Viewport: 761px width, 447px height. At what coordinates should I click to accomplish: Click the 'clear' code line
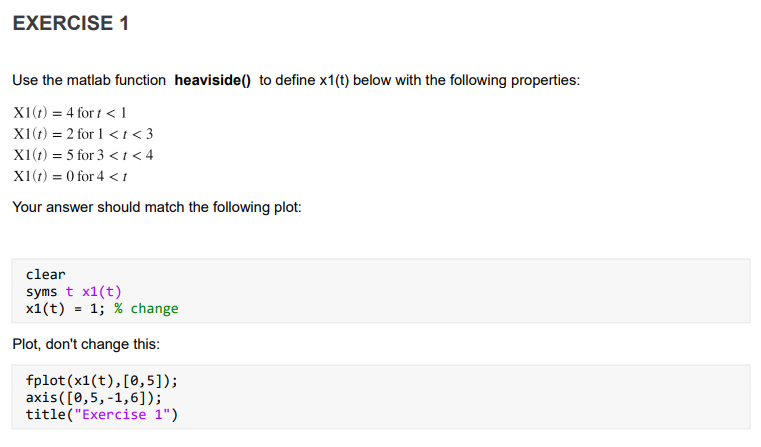coord(46,275)
